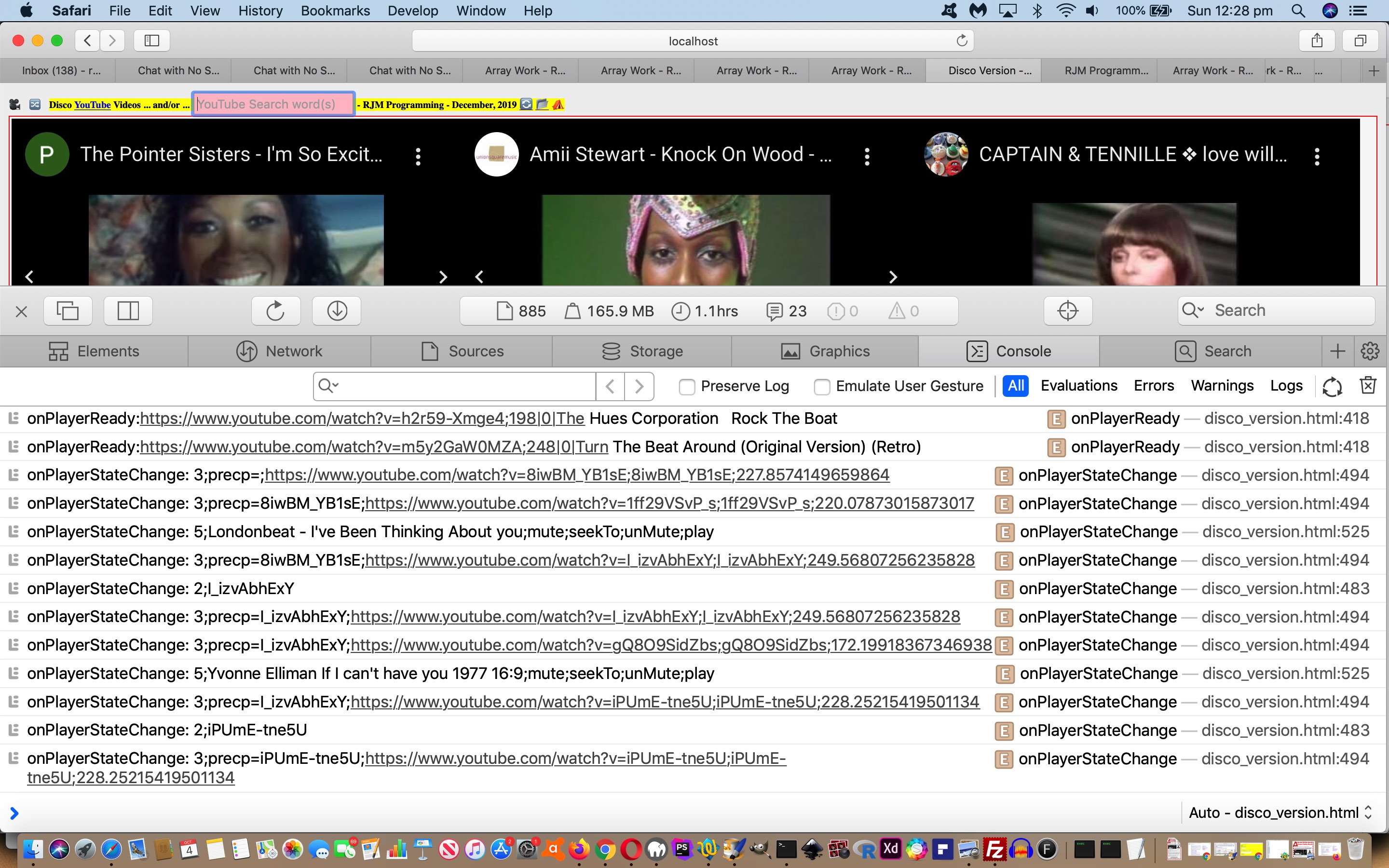Click the movie camera icon on page
The height and width of the screenshot is (868, 1389).
tap(15, 105)
